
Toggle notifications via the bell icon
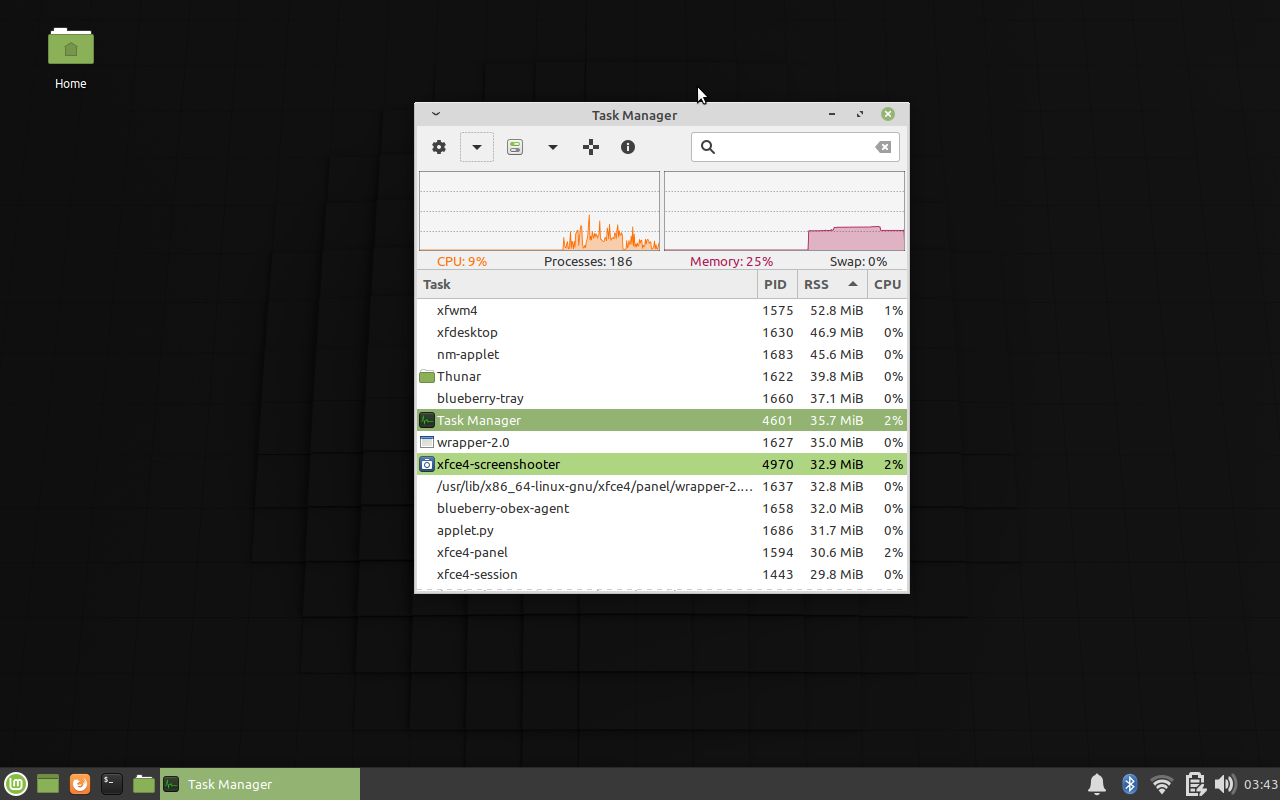click(x=1096, y=784)
